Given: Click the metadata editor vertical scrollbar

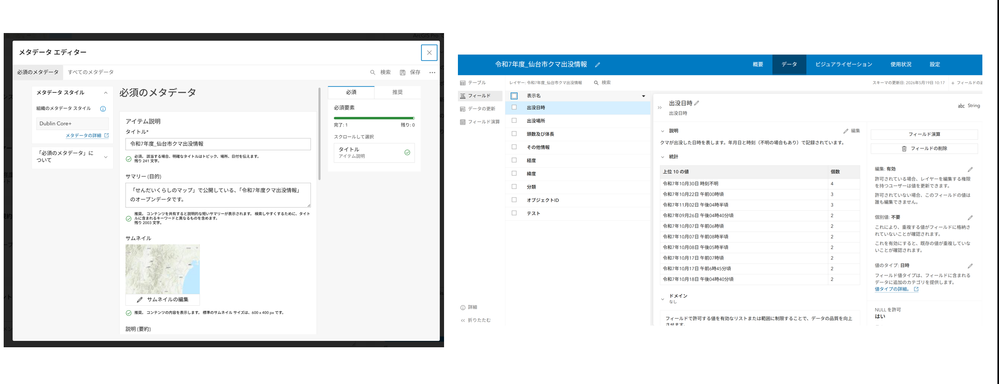Looking at the screenshot, I should tap(319, 134).
